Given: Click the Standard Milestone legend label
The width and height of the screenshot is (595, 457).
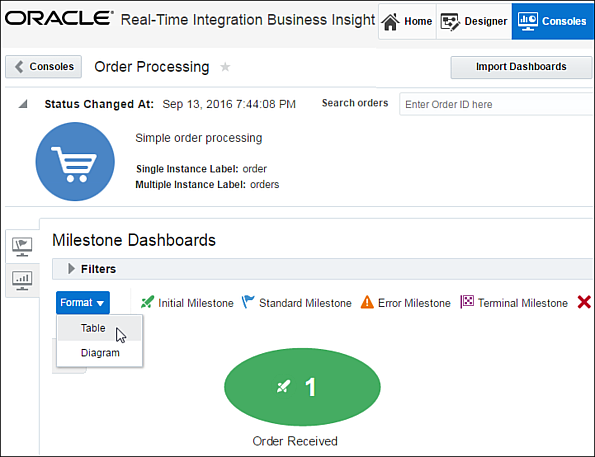Looking at the screenshot, I should coord(305,303).
